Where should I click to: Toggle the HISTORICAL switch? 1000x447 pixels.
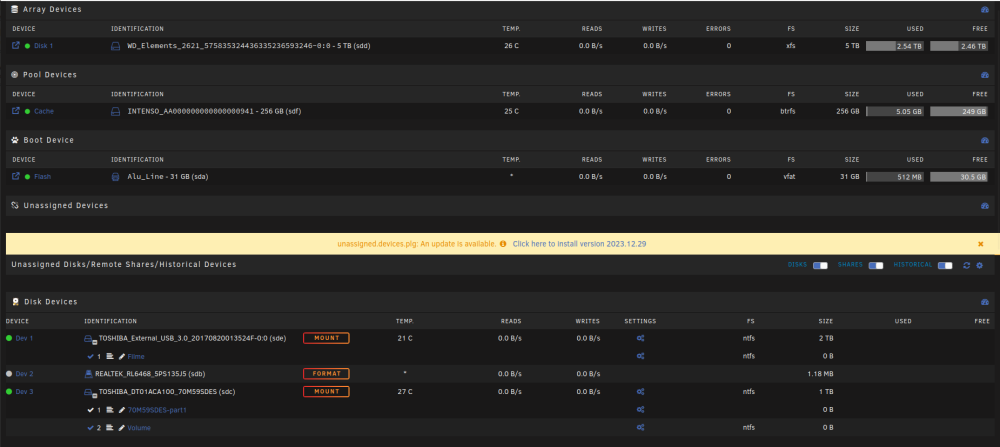click(x=945, y=265)
